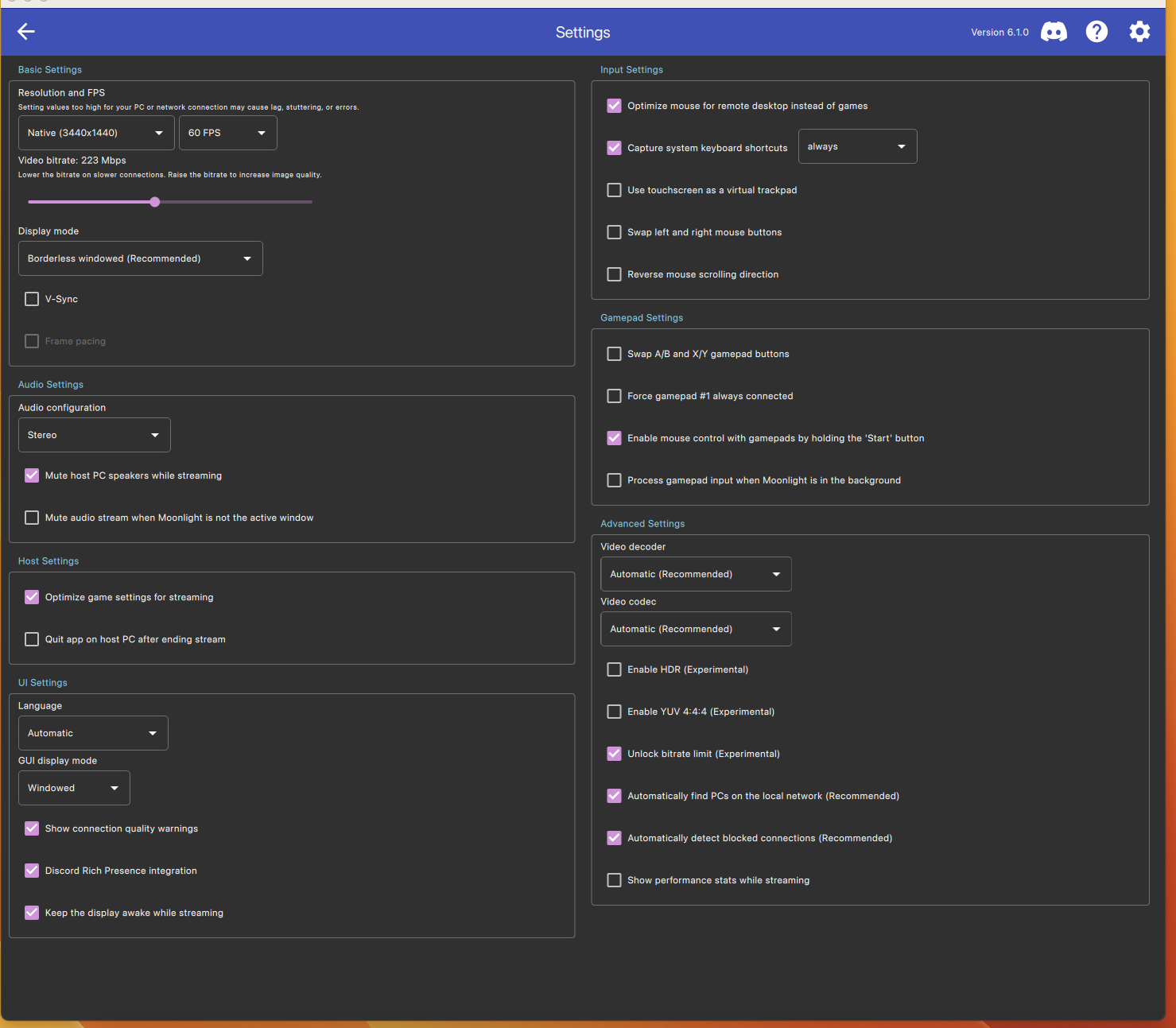Expand the Video decoder dropdown
This screenshot has height=1028, width=1176.
[695, 574]
